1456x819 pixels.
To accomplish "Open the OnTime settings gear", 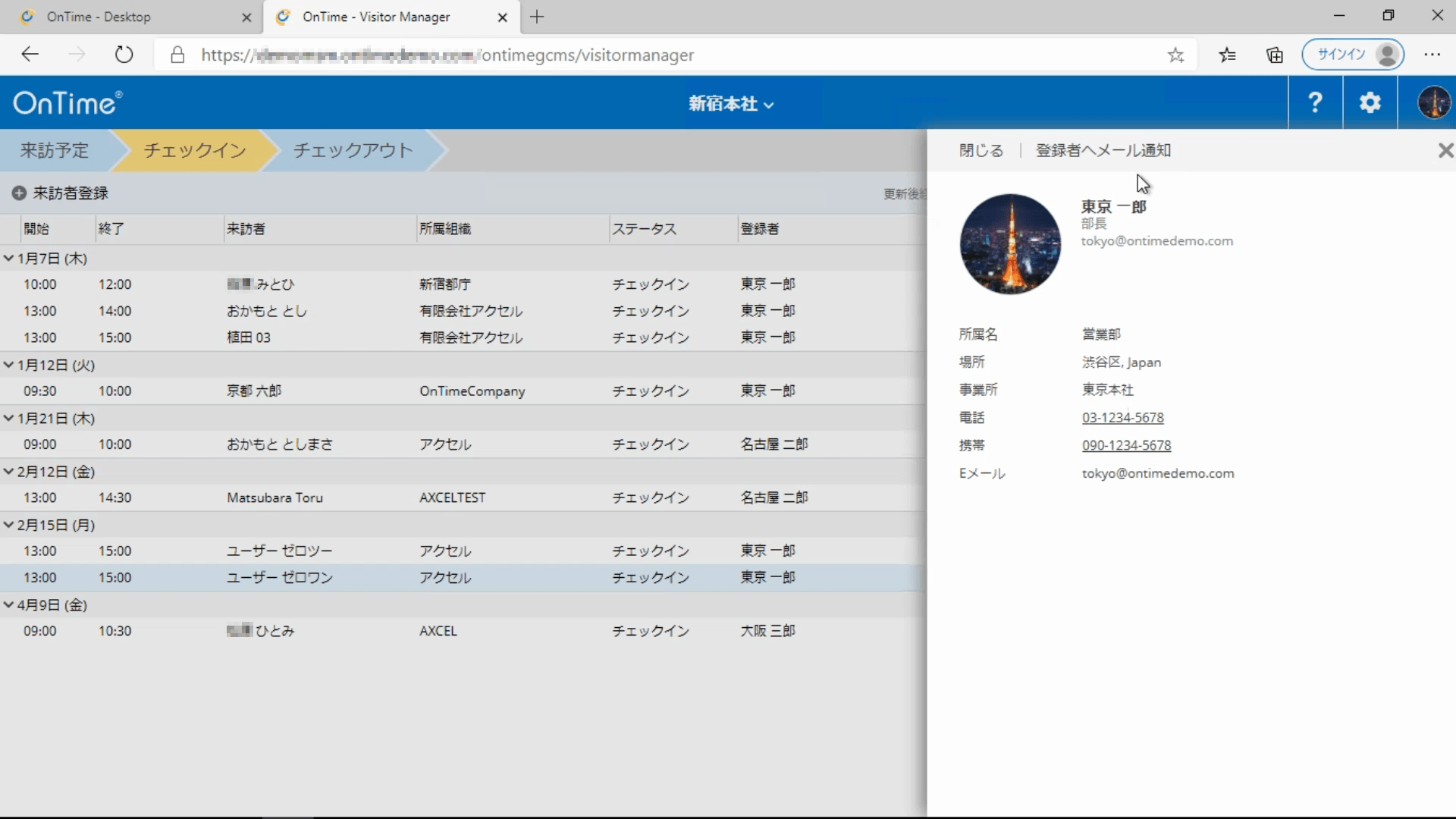I will click(x=1370, y=102).
